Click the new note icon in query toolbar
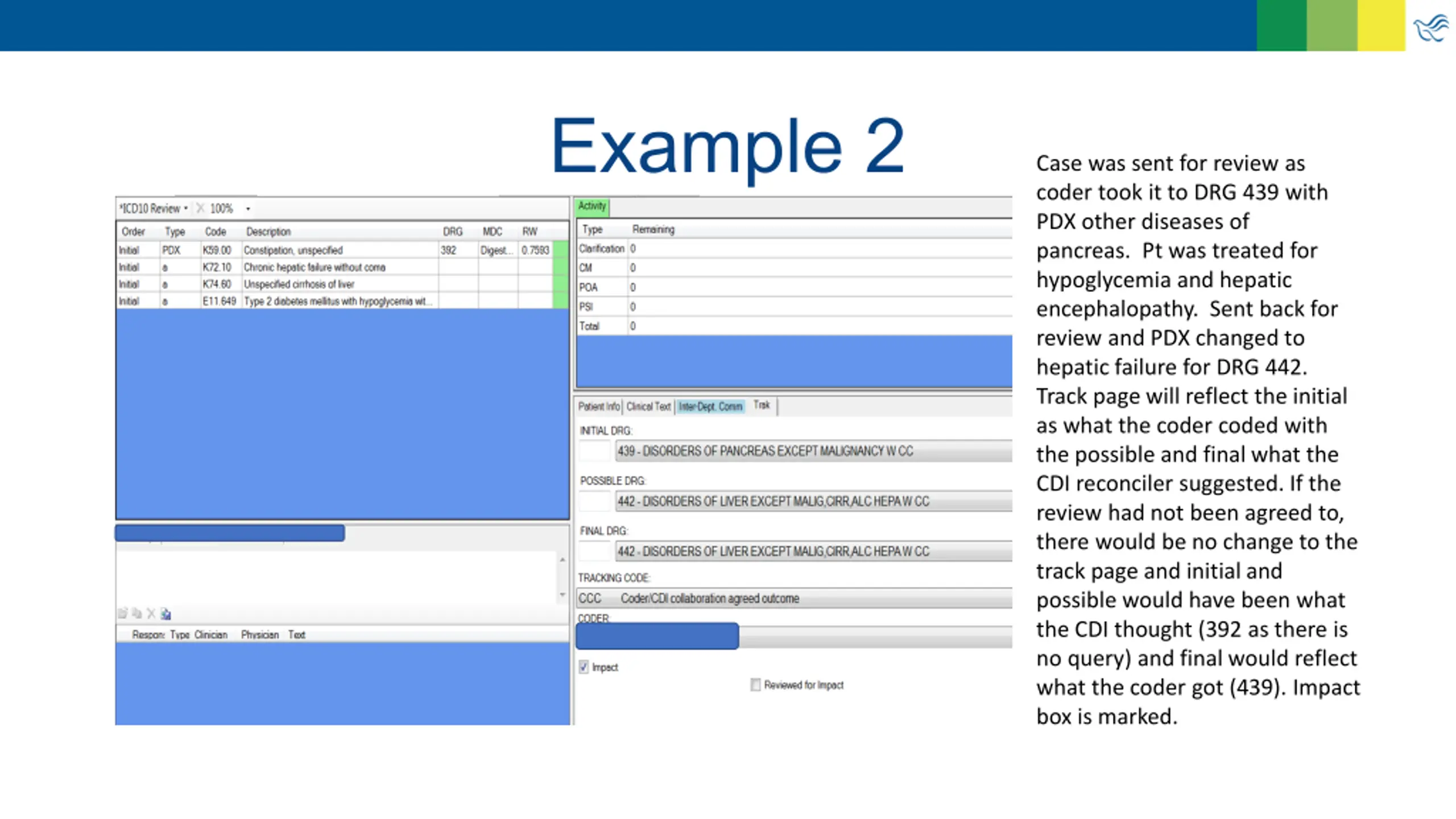 [122, 613]
